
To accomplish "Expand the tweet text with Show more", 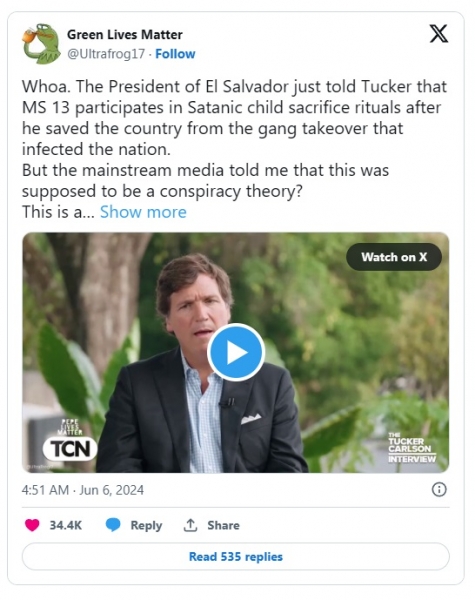I will (143, 212).
